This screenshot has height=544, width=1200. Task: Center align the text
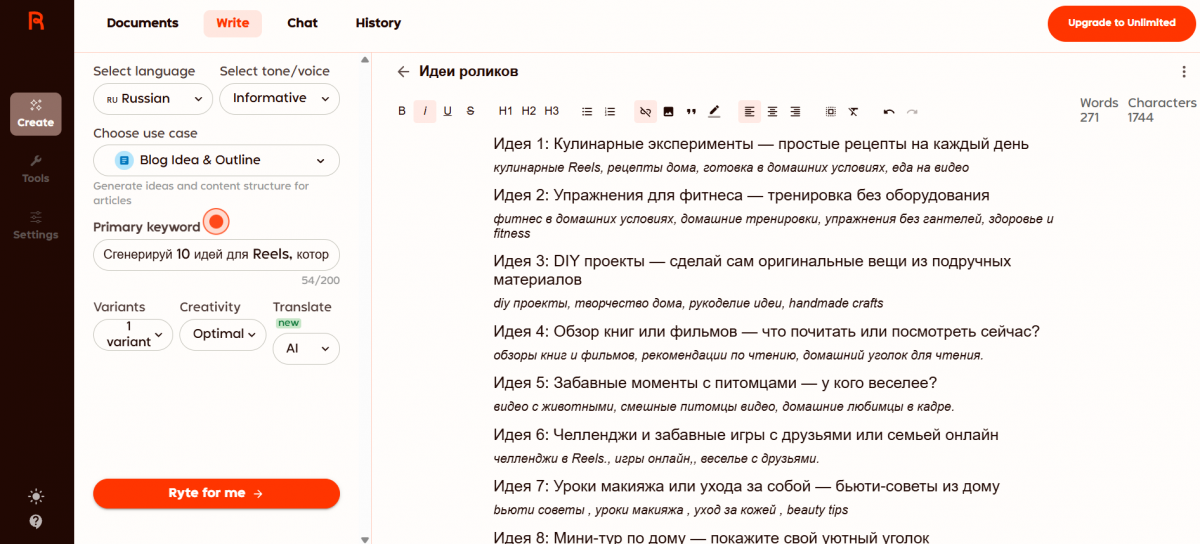coord(772,111)
